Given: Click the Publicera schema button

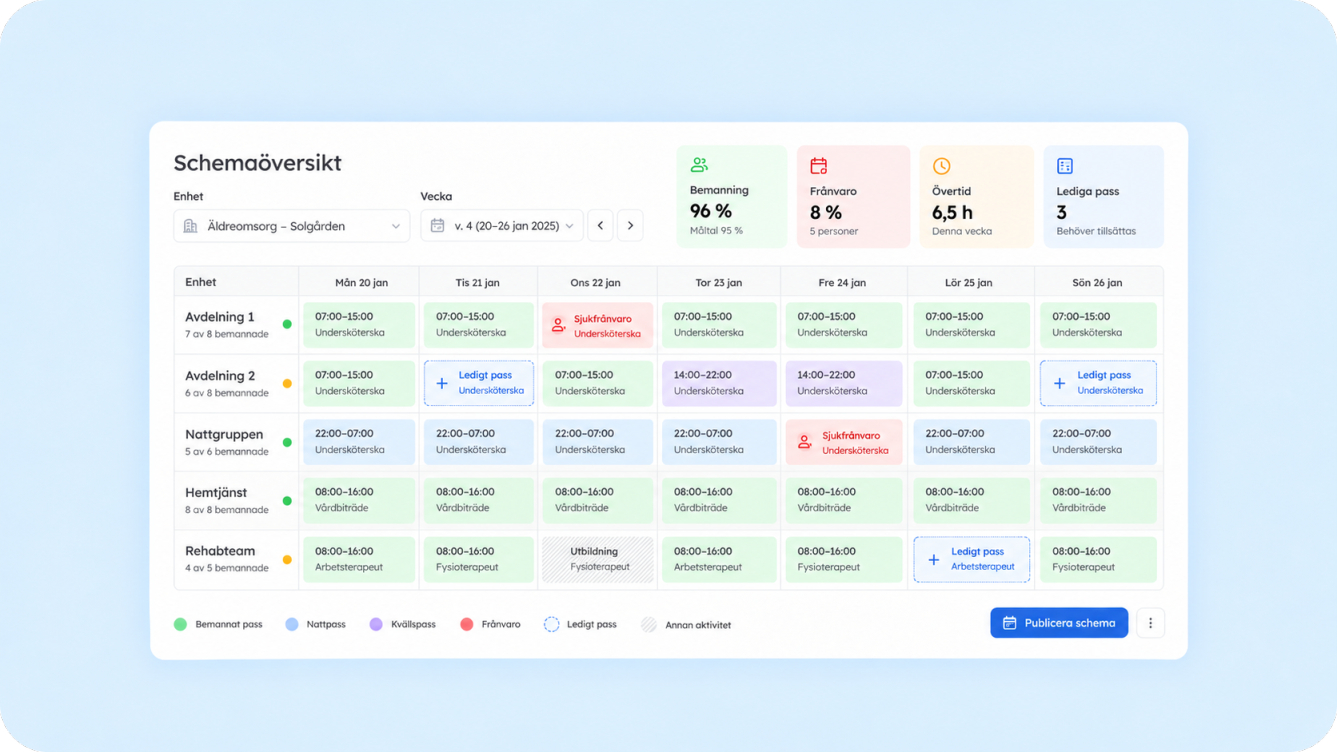Looking at the screenshot, I should (x=1059, y=623).
